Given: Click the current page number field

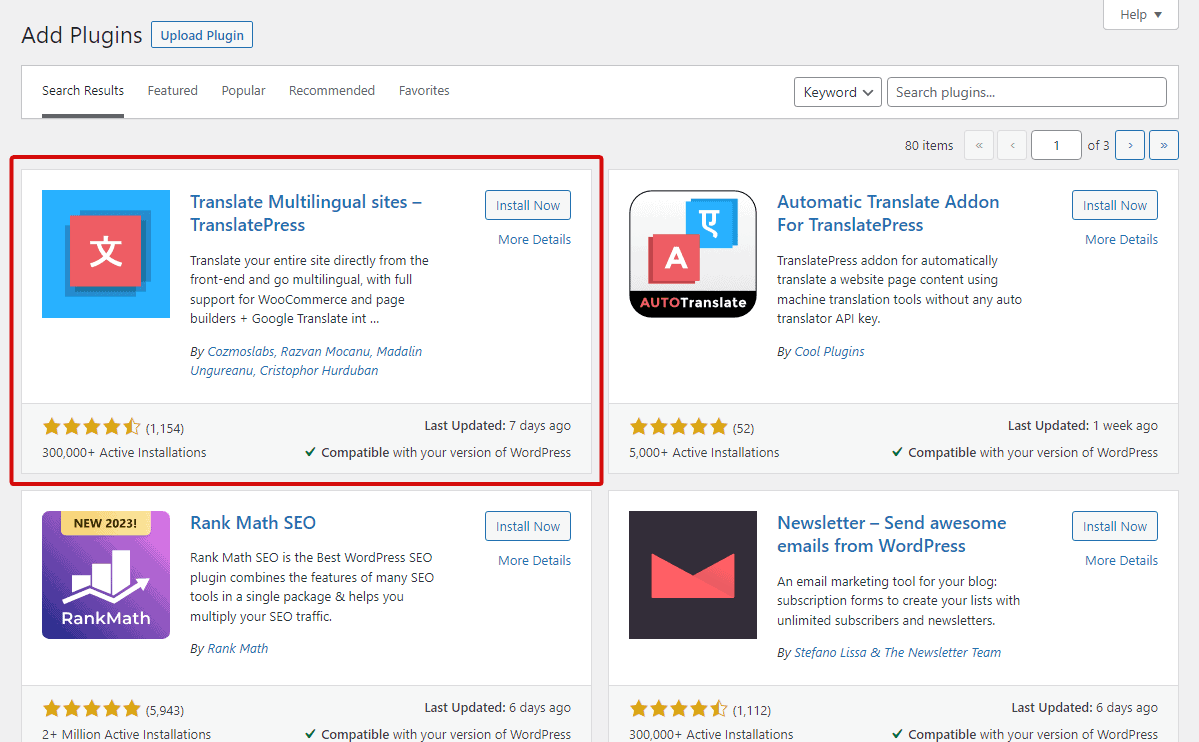Looking at the screenshot, I should pos(1055,145).
